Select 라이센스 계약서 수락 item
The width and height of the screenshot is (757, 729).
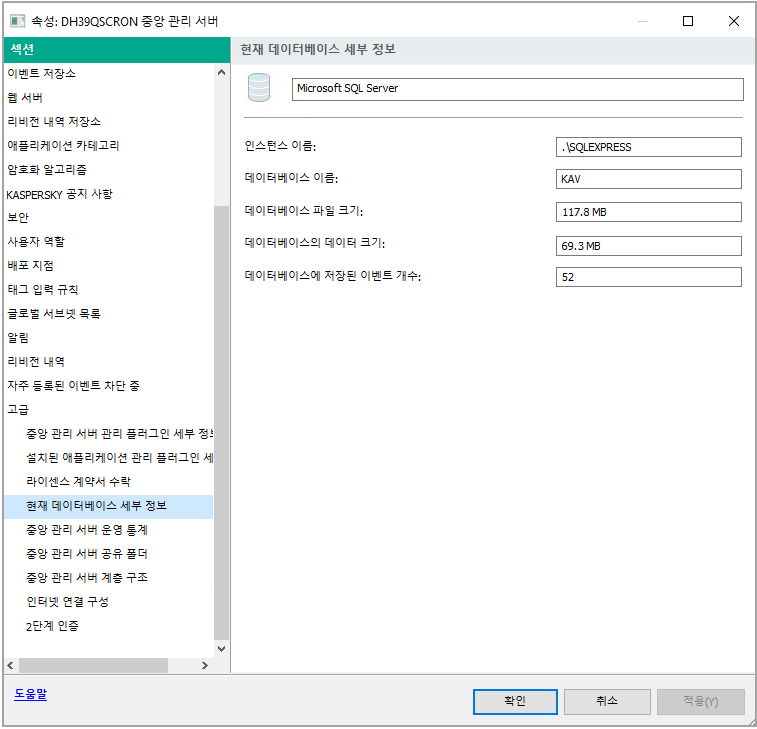78,481
